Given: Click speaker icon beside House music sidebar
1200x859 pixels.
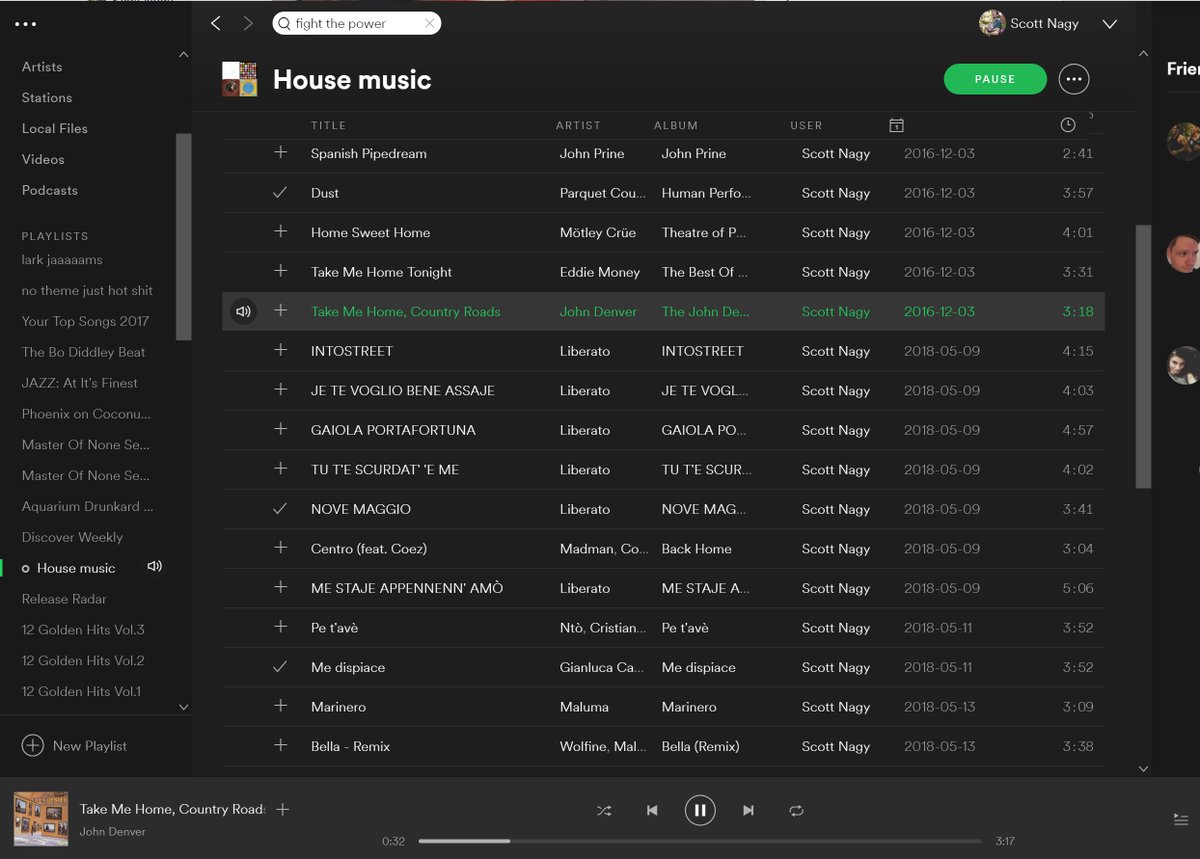Looking at the screenshot, I should (154, 567).
